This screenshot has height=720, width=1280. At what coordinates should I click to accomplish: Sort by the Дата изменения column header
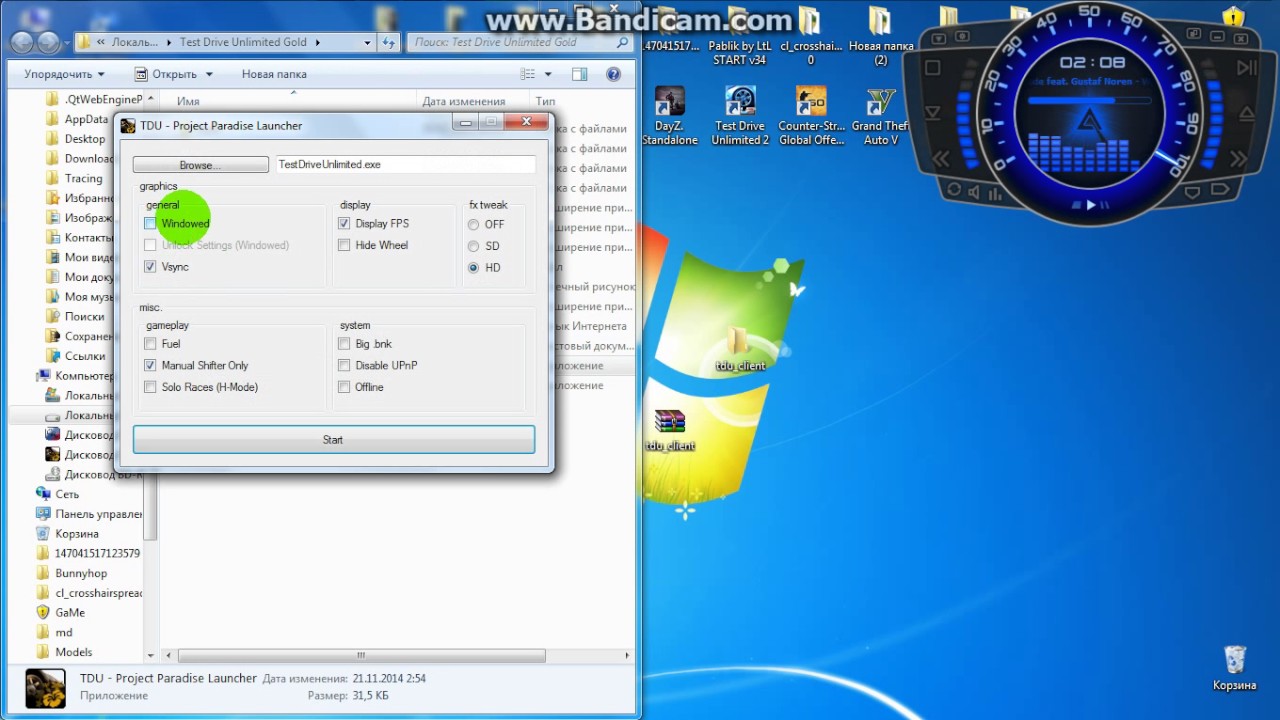pyautogui.click(x=463, y=101)
